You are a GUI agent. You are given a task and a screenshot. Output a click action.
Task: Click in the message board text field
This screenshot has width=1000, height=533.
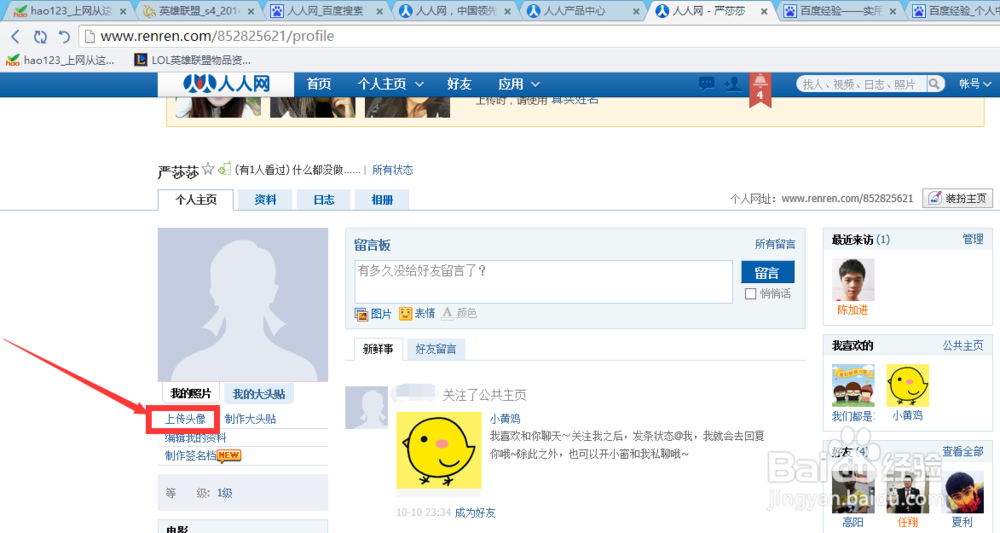pyautogui.click(x=543, y=281)
